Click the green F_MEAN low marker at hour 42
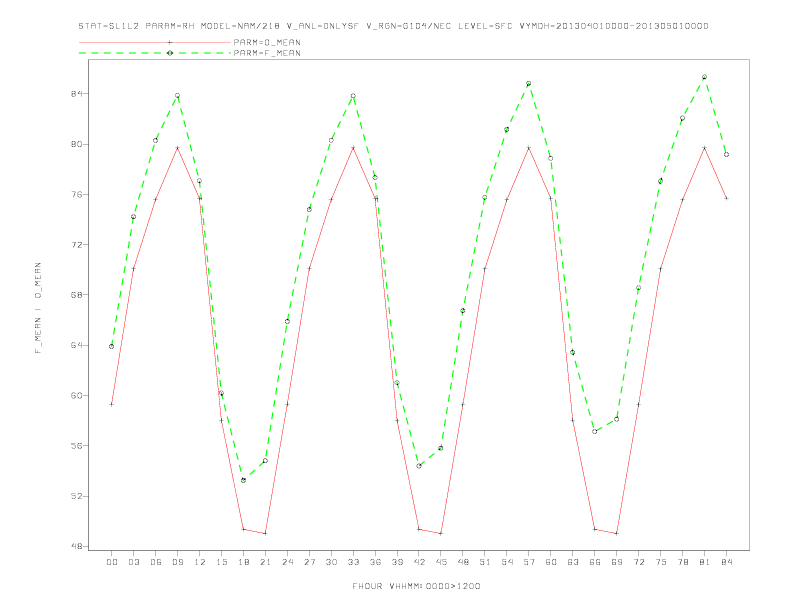Image resolution: width=792 pixels, height=612 pixels. [419, 466]
